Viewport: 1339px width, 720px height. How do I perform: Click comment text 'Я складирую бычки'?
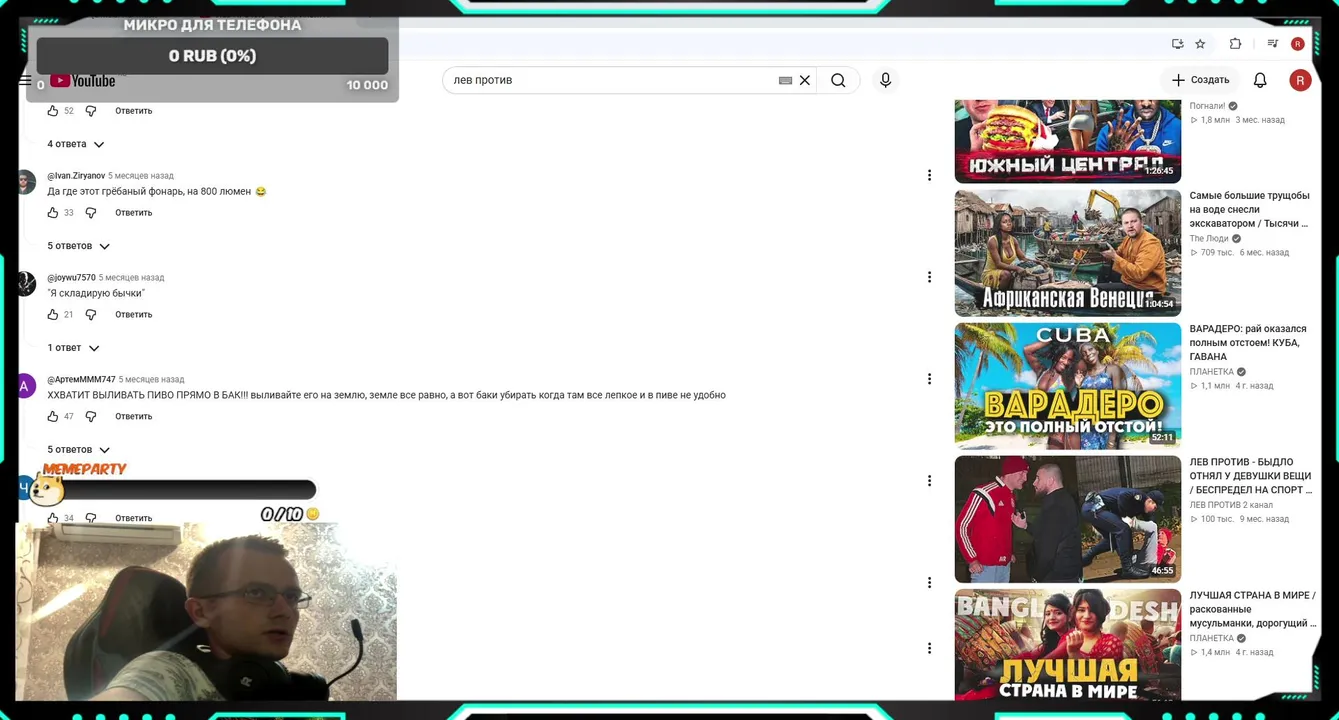(96, 294)
